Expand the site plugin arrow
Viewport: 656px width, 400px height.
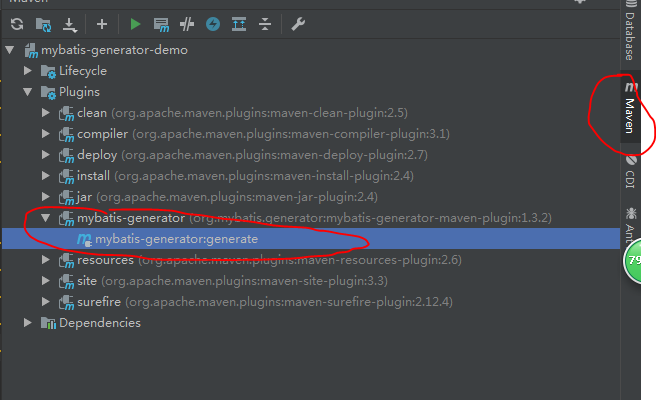pos(46,281)
